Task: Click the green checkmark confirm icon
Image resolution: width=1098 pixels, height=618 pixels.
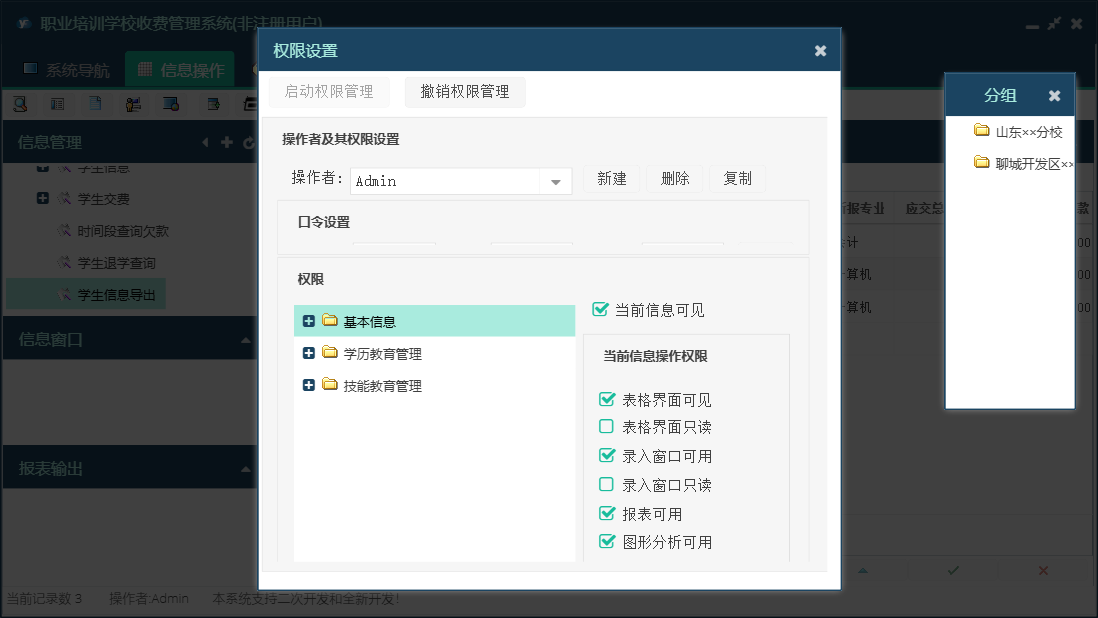Action: 953,570
